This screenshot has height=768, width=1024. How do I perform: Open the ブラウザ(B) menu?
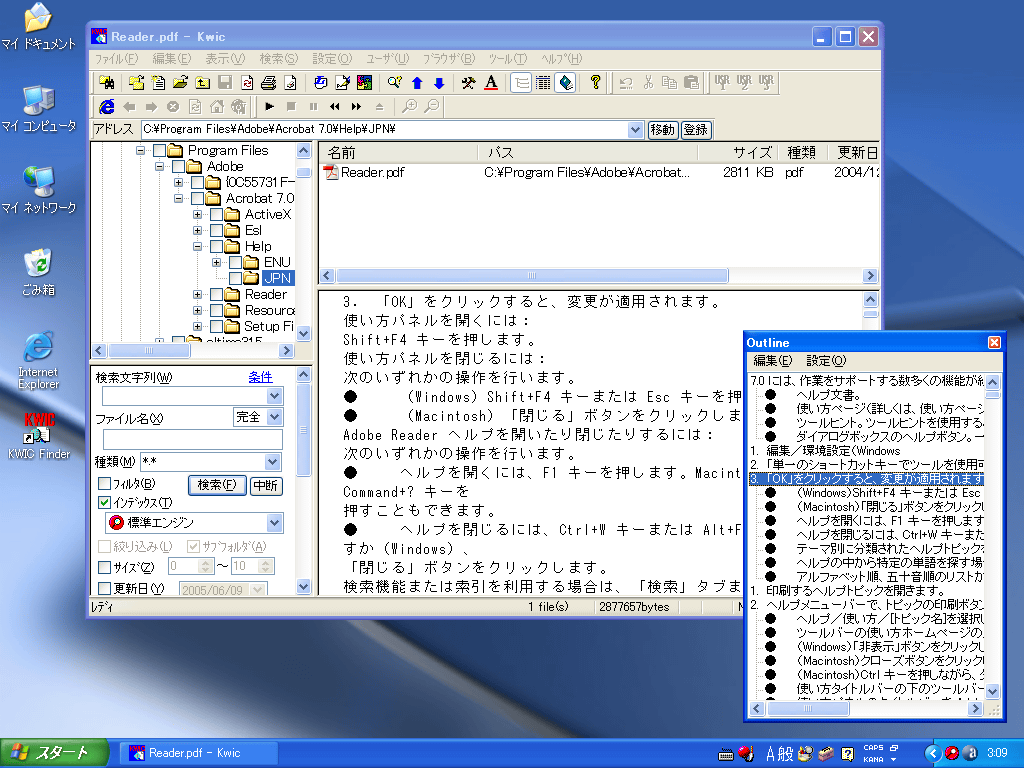(x=449, y=59)
